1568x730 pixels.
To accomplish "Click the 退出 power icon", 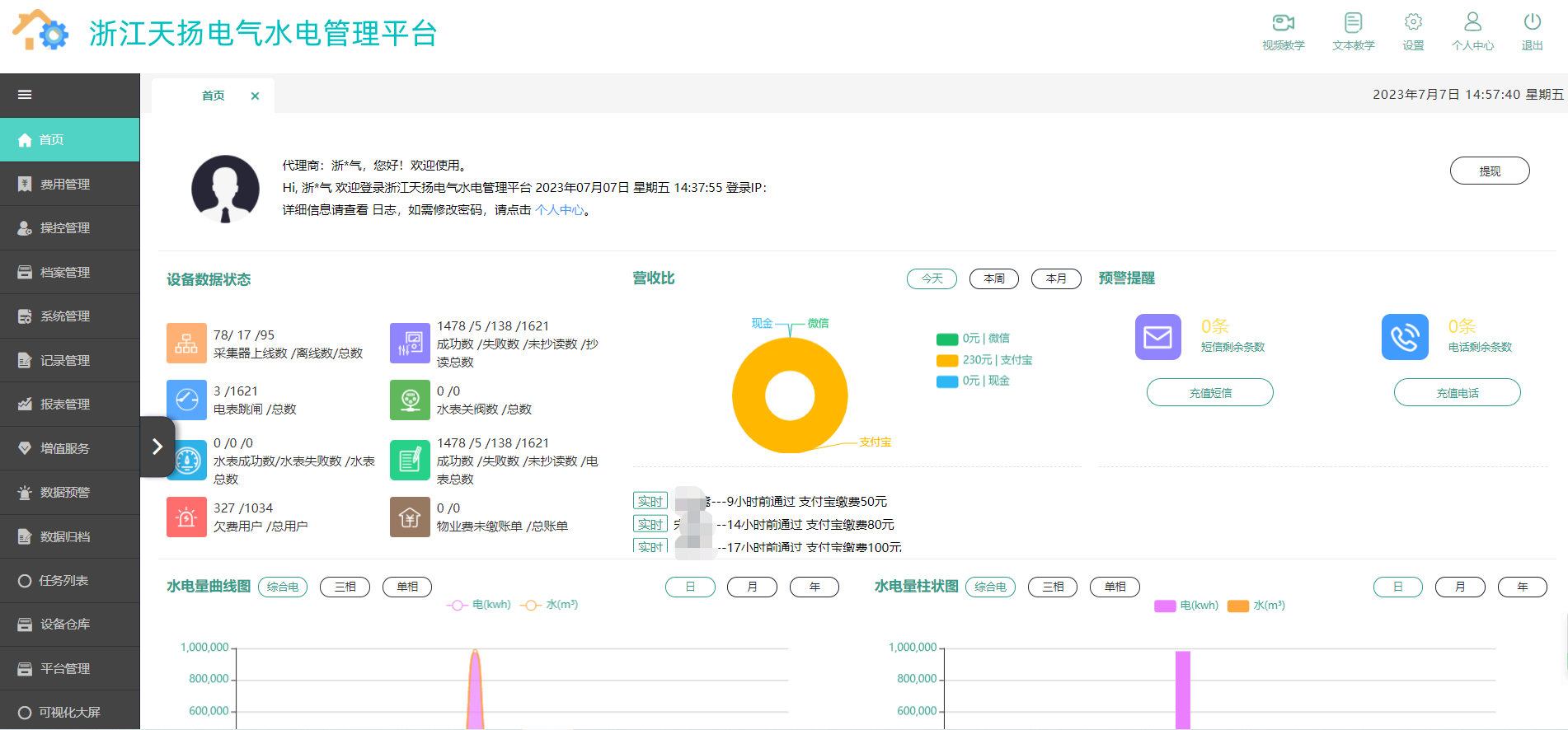I will 1532,23.
